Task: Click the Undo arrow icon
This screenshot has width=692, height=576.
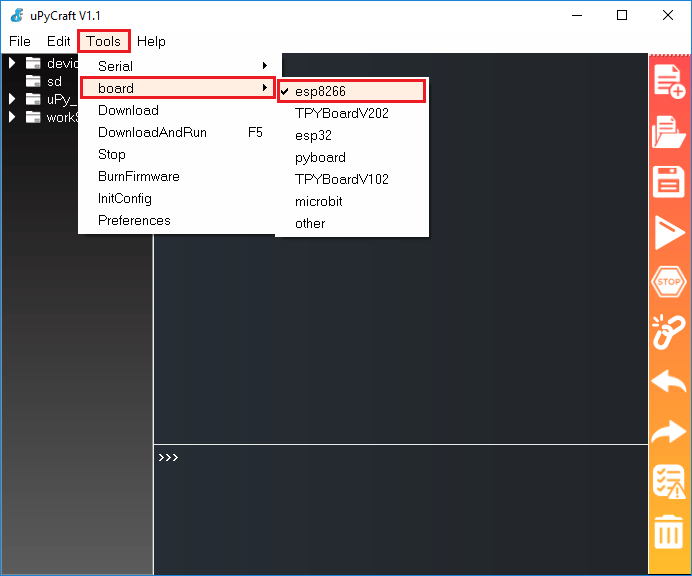Action: (669, 382)
